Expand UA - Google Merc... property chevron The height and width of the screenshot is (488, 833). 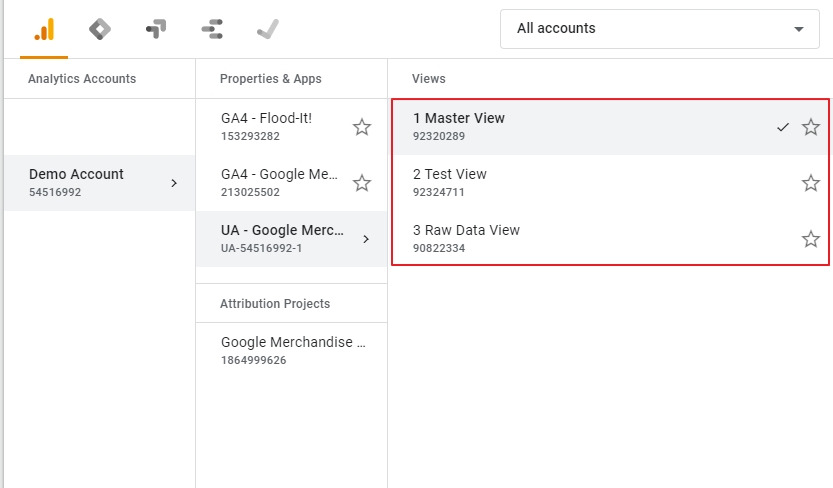click(366, 239)
